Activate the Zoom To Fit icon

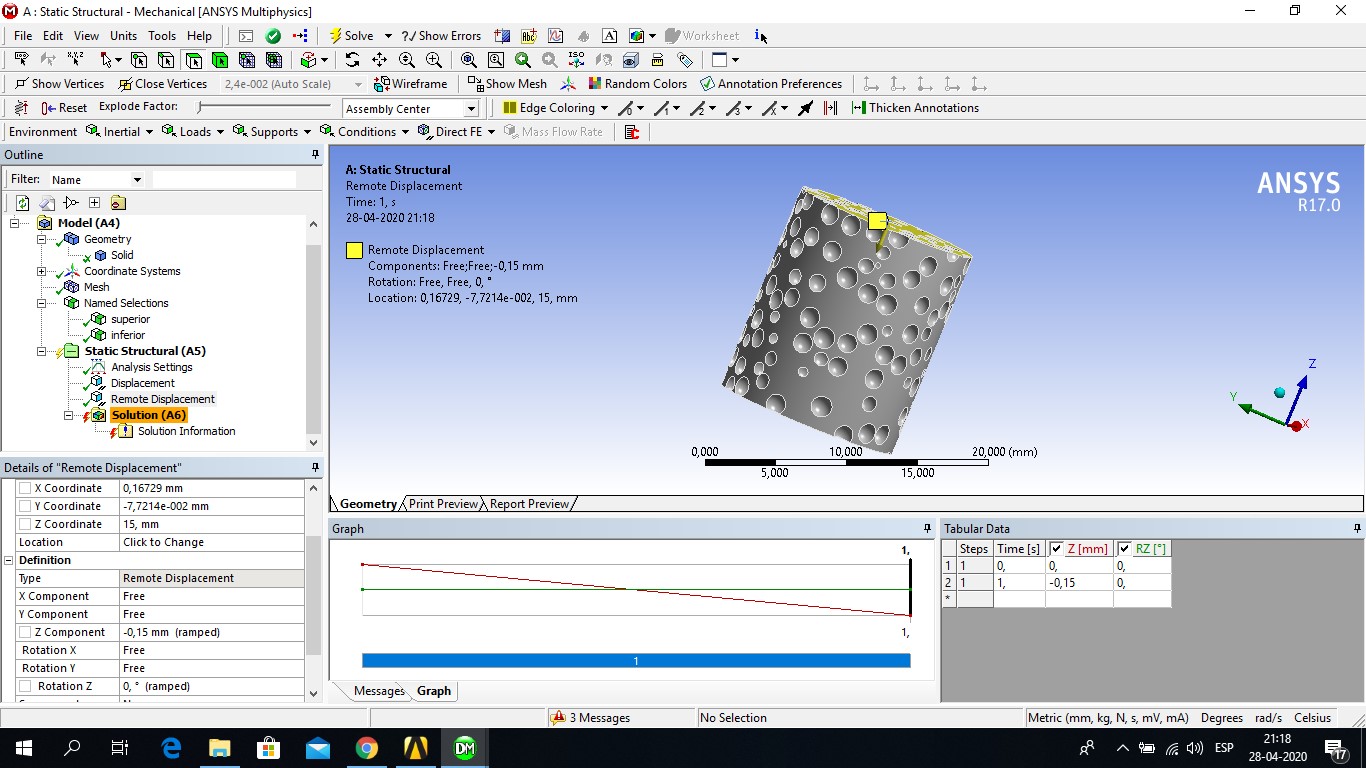[x=468, y=60]
